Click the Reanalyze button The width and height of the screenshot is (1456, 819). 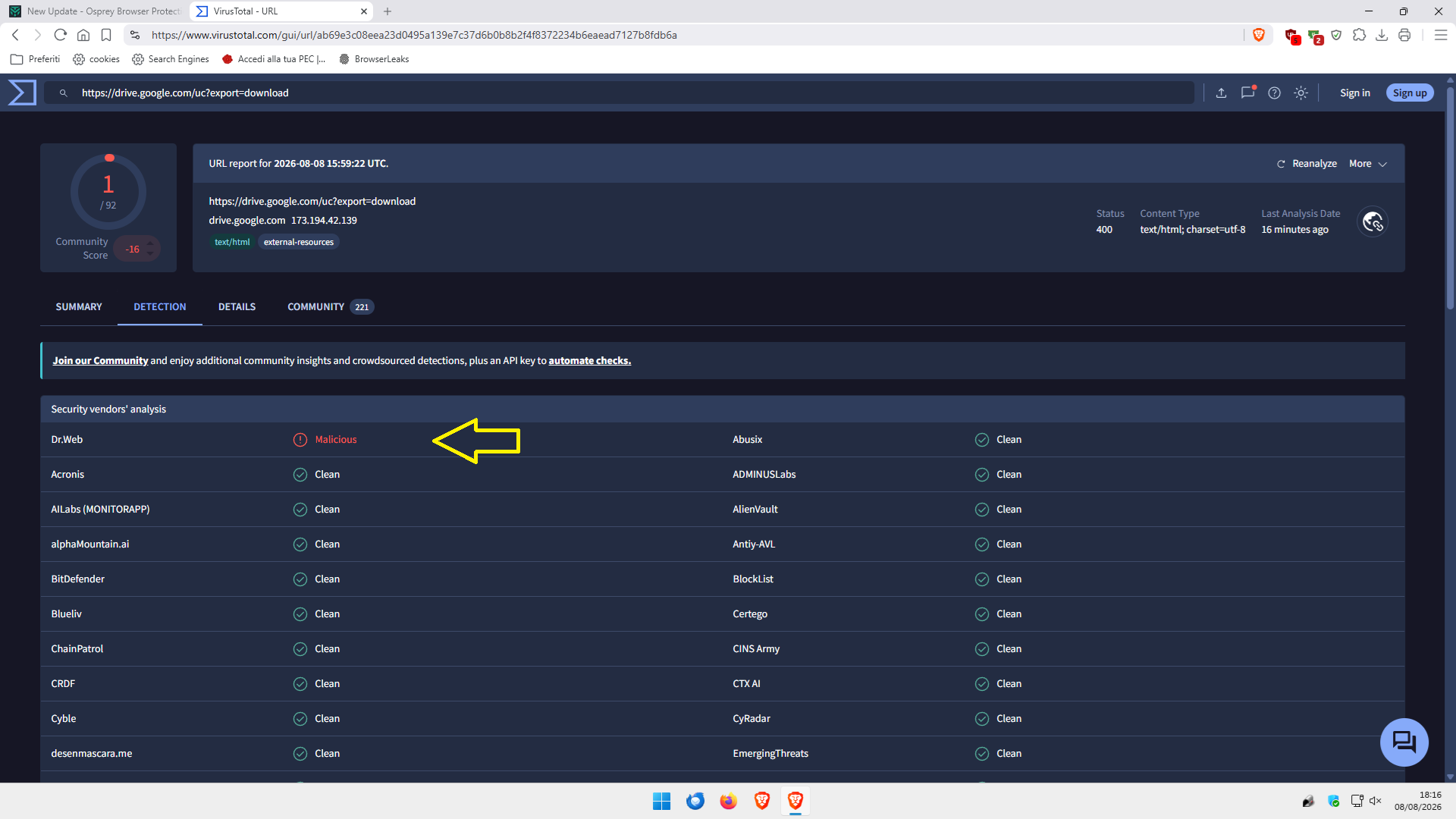(x=1307, y=164)
